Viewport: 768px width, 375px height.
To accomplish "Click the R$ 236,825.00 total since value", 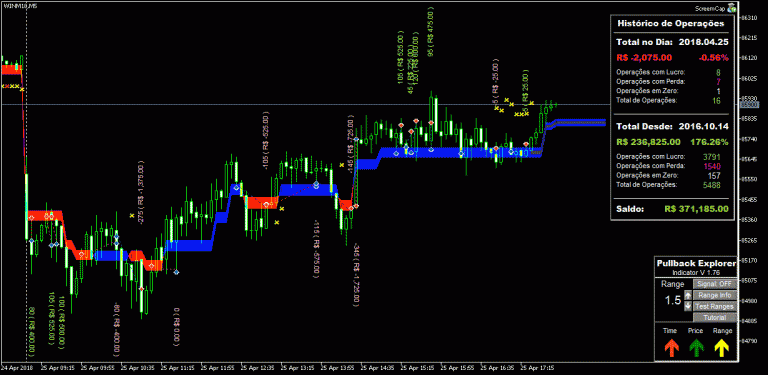I will (x=648, y=142).
